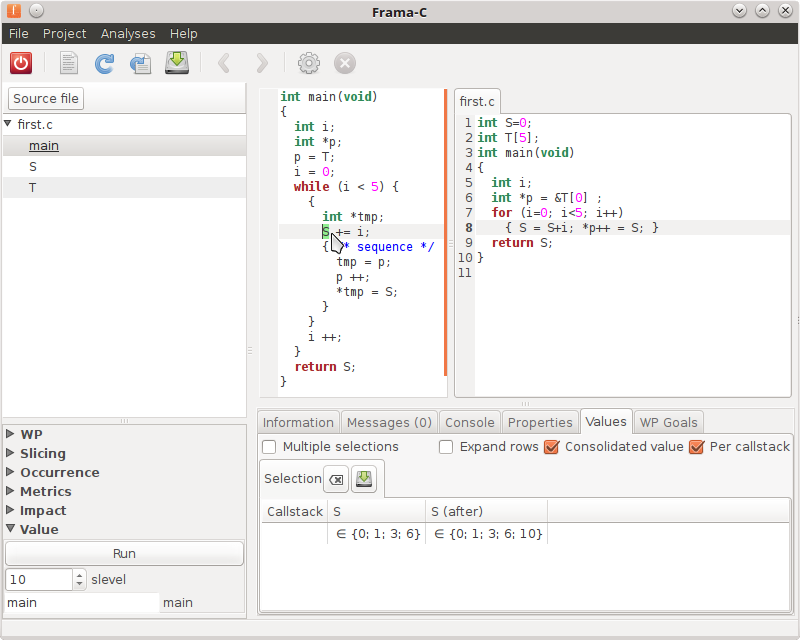This screenshot has width=800, height=640.
Task: Click the 'return S;' statement in normalized code
Action: 325,366
